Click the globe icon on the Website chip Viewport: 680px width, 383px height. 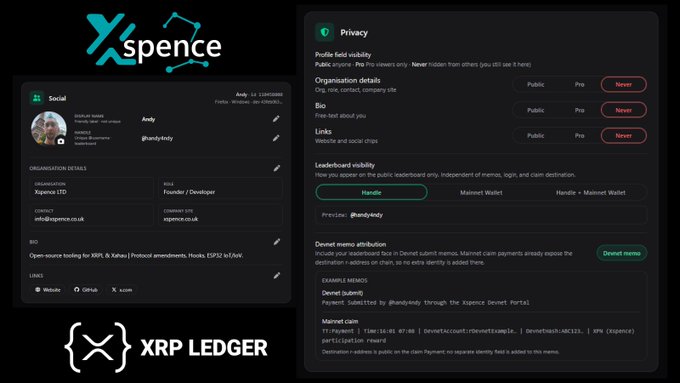point(38,289)
